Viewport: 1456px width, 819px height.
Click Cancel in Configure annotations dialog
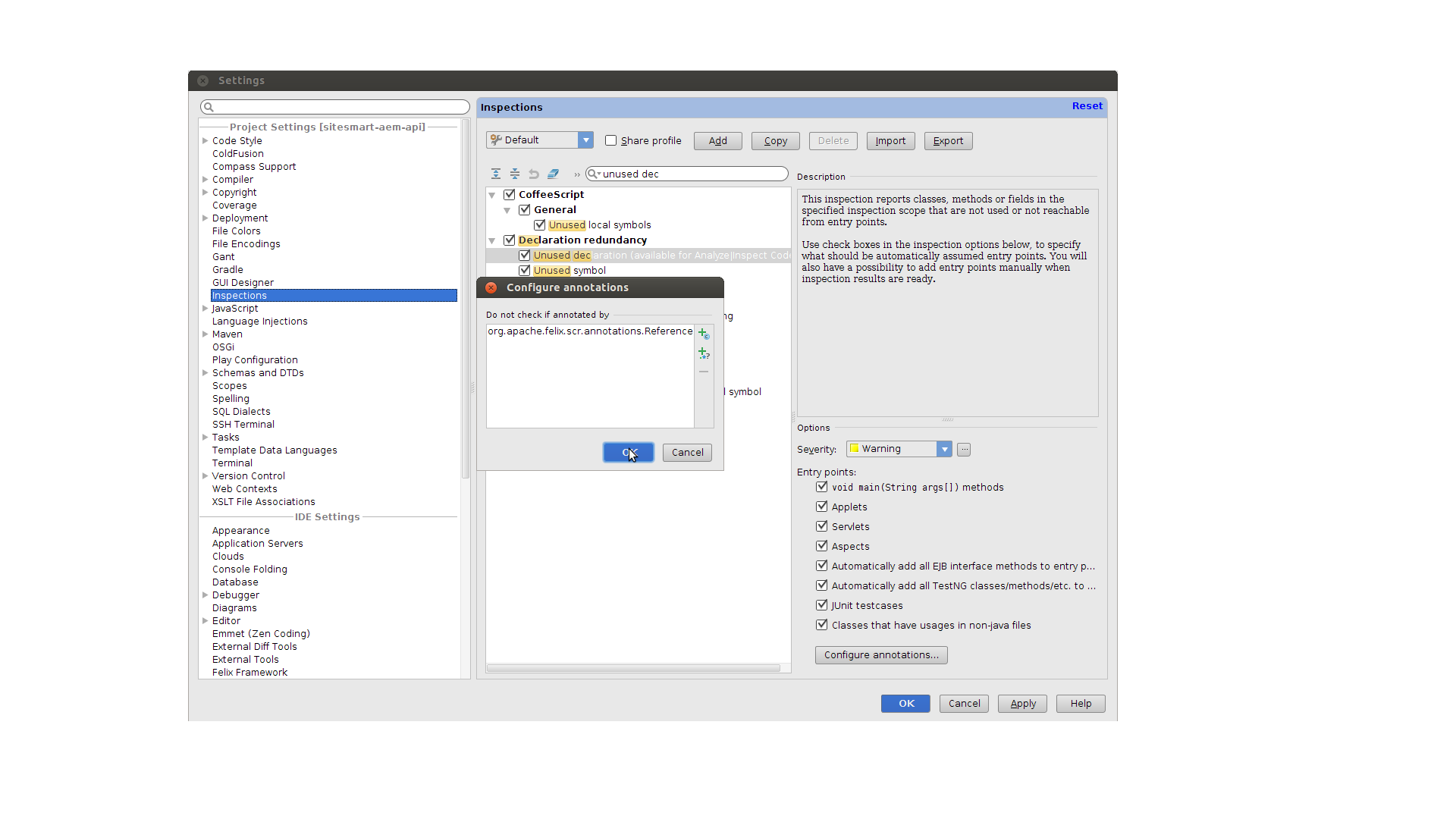click(x=688, y=453)
